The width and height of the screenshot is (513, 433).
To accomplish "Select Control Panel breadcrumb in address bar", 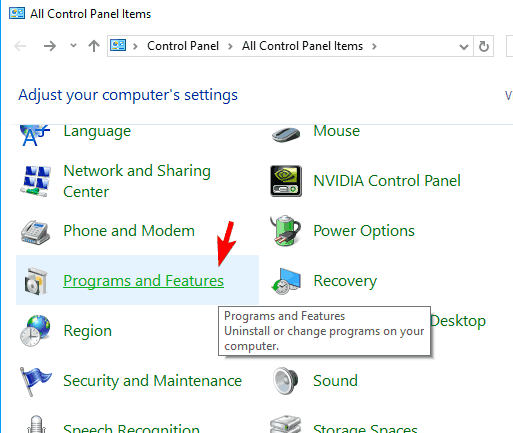I will [x=183, y=46].
